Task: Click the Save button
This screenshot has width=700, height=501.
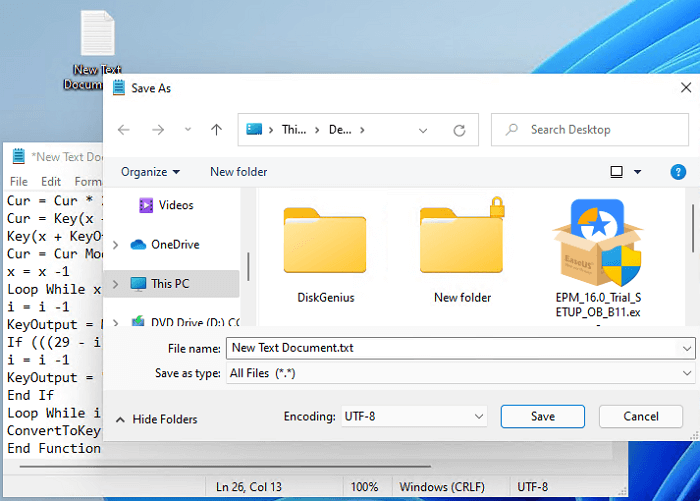Action: tap(542, 416)
